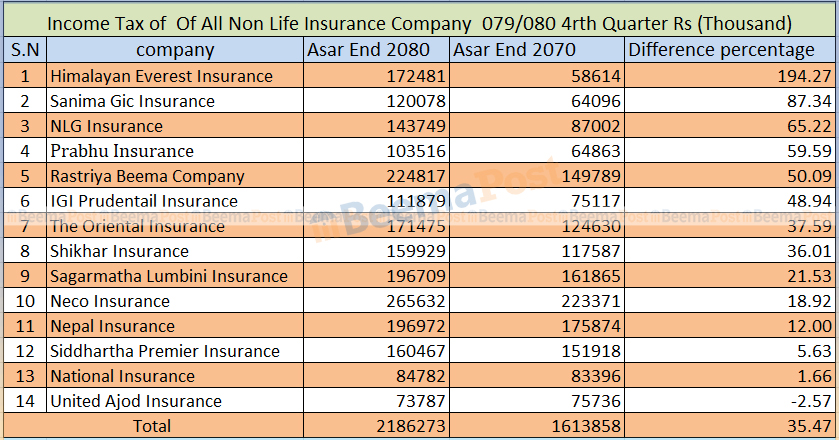Click the table title about Income Tax
The height and width of the screenshot is (440, 839).
pyautogui.click(x=420, y=22)
